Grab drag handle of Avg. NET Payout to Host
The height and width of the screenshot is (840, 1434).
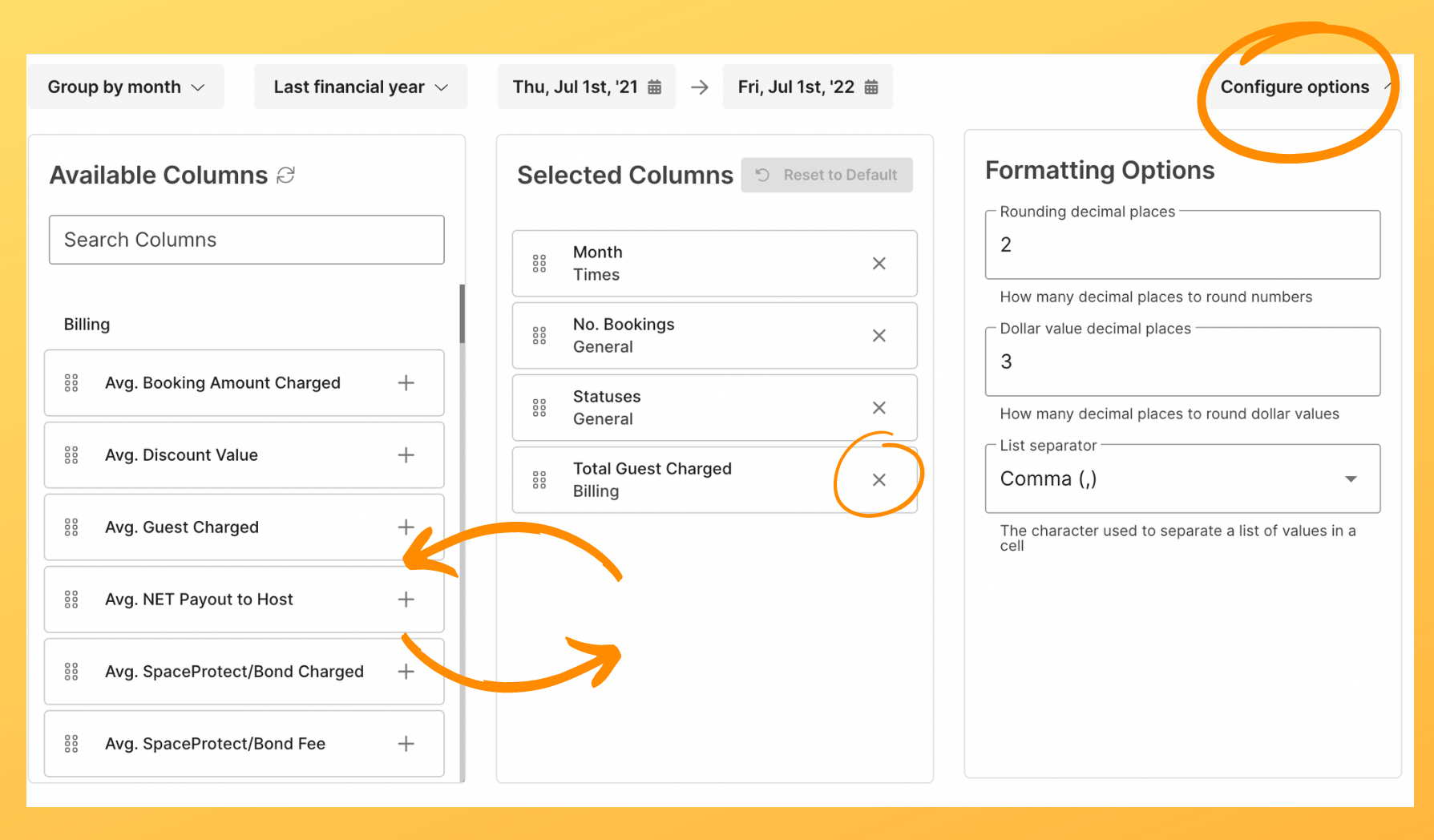tap(71, 600)
